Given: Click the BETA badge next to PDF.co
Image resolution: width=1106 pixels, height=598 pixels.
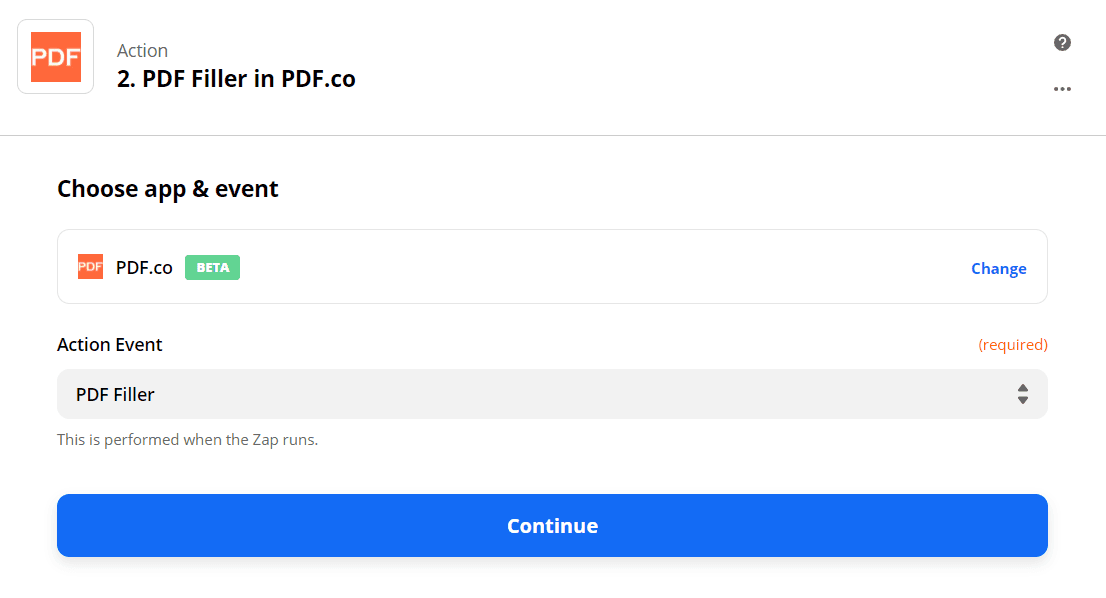Looking at the screenshot, I should click(212, 267).
